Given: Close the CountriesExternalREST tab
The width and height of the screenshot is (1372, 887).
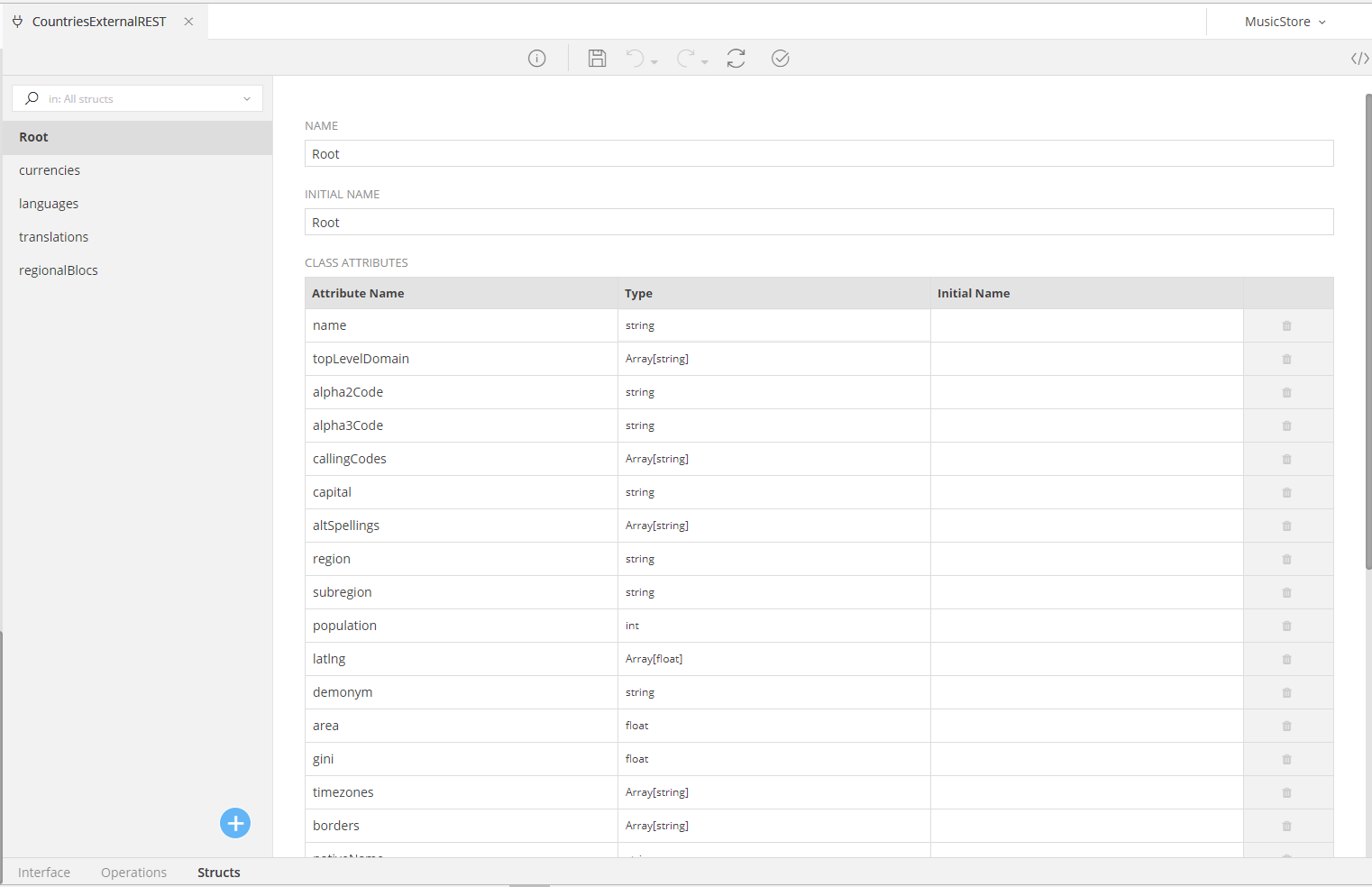Looking at the screenshot, I should 188,22.
